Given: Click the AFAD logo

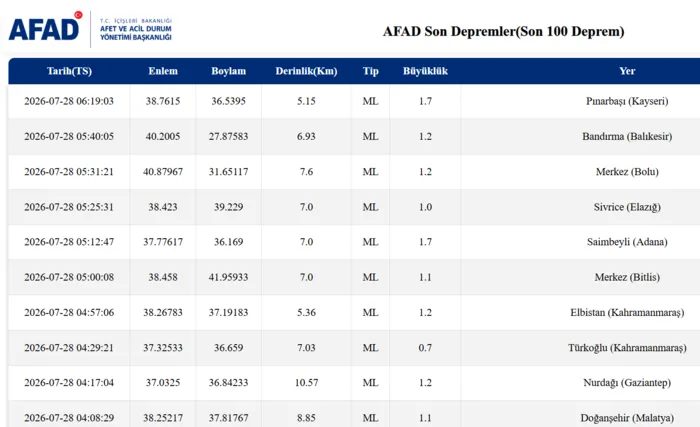Looking at the screenshot, I should [45, 27].
